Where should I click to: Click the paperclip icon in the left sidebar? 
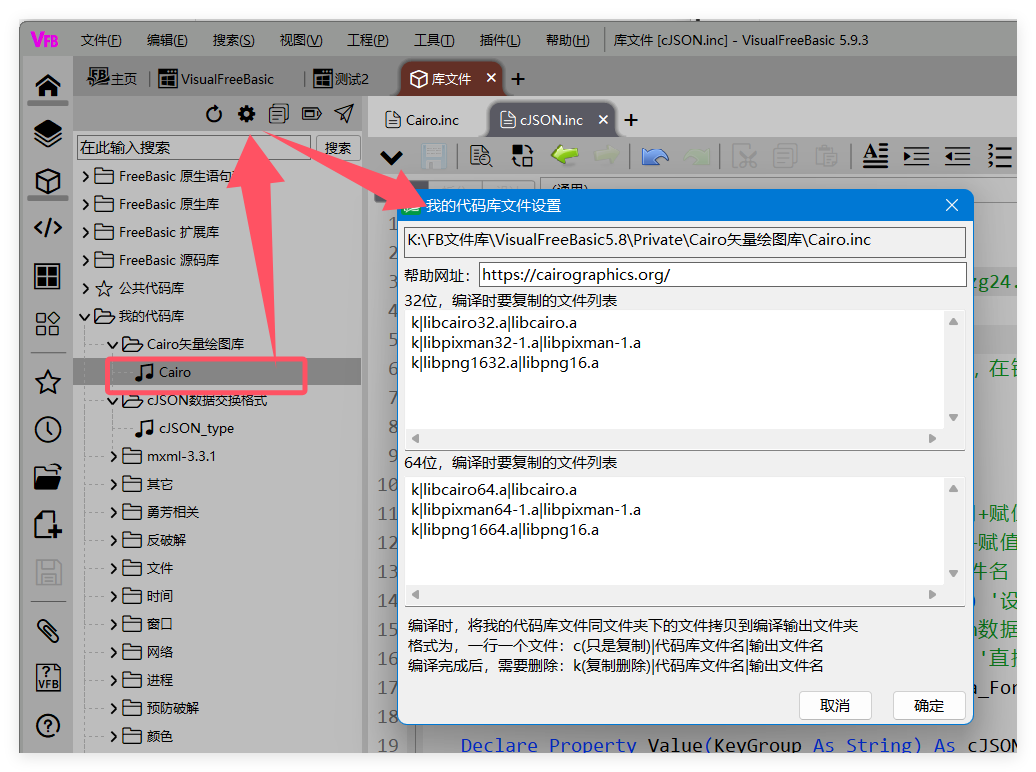pos(47,630)
